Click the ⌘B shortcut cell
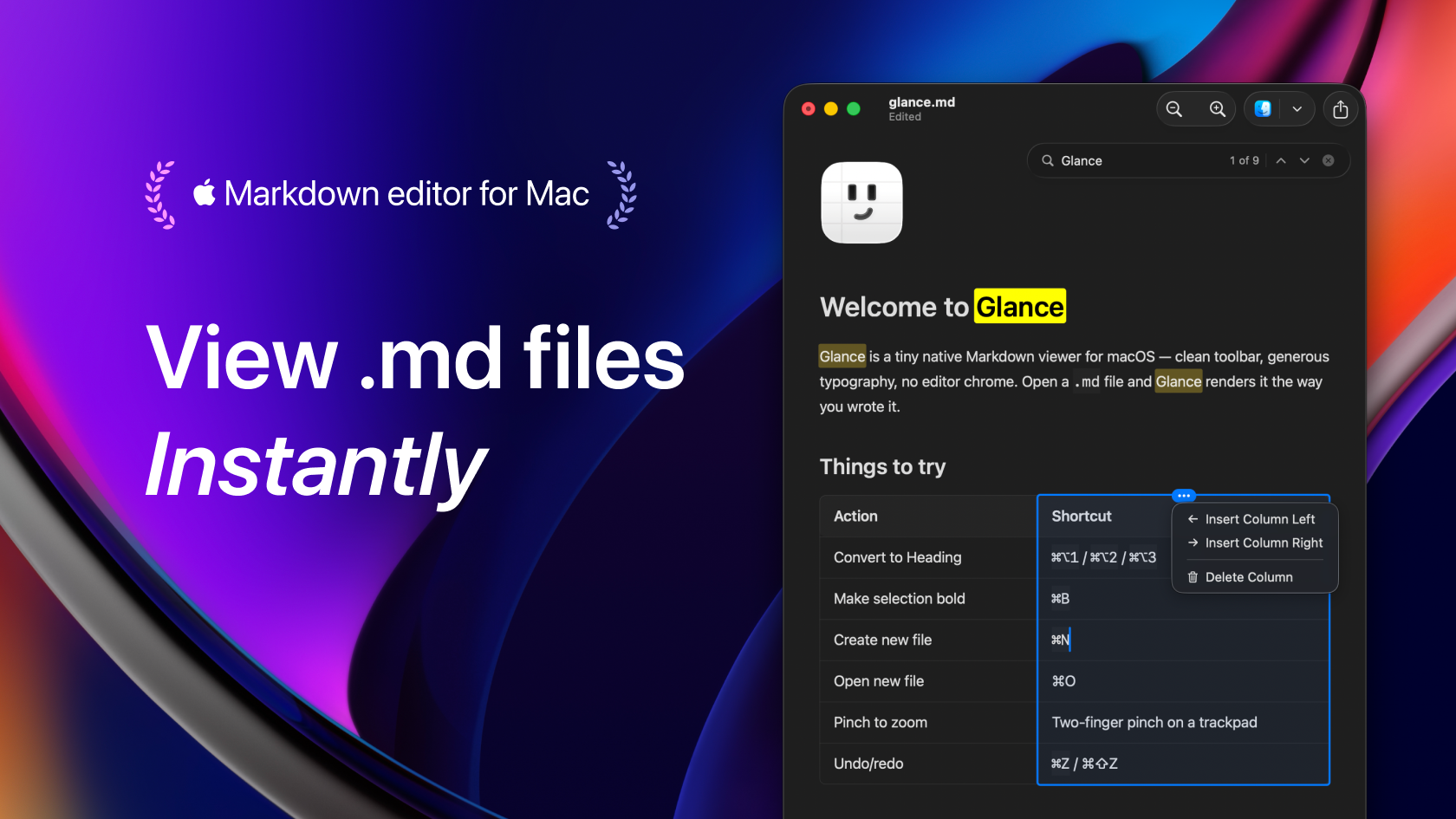Screen dimensions: 1456x819 1183,599
